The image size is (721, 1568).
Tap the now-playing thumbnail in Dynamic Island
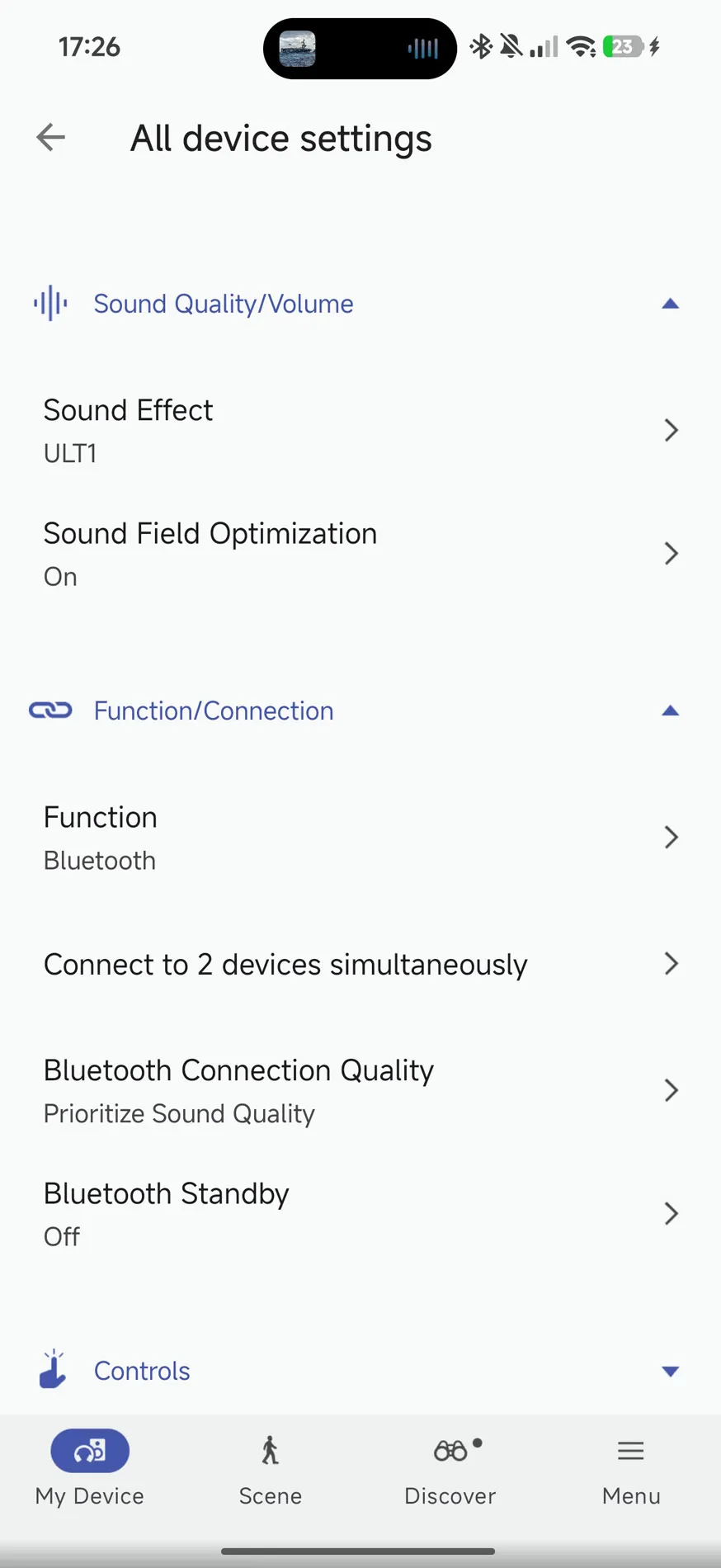point(298,48)
